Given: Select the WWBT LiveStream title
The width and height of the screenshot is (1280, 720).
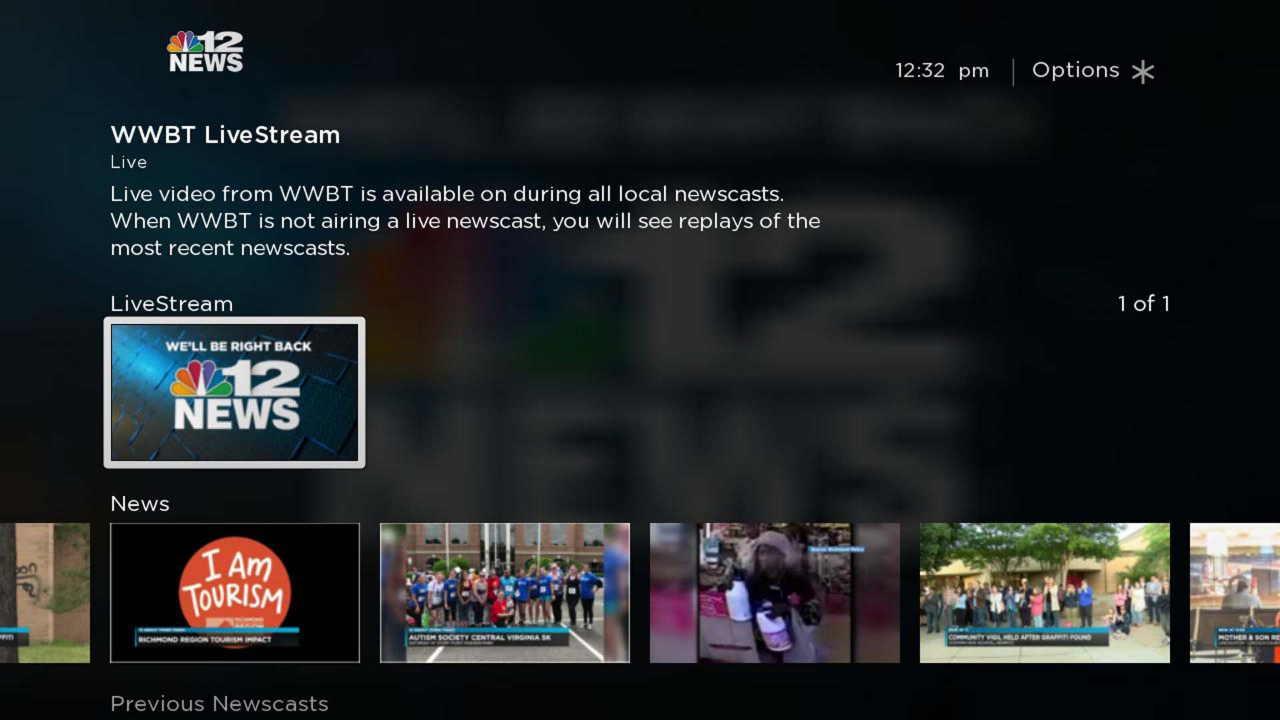Looking at the screenshot, I should pos(224,134).
